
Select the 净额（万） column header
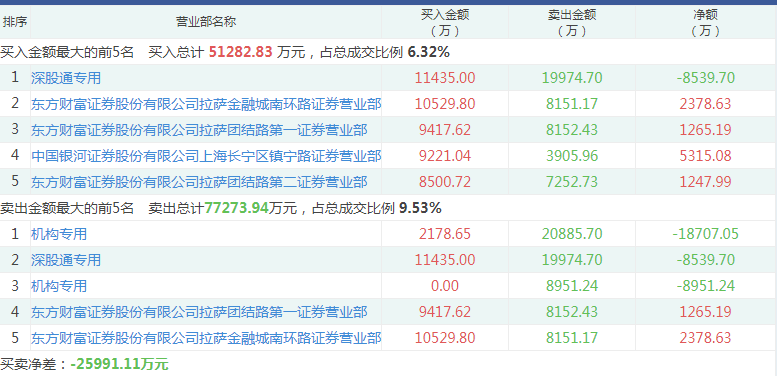pyautogui.click(x=706, y=22)
